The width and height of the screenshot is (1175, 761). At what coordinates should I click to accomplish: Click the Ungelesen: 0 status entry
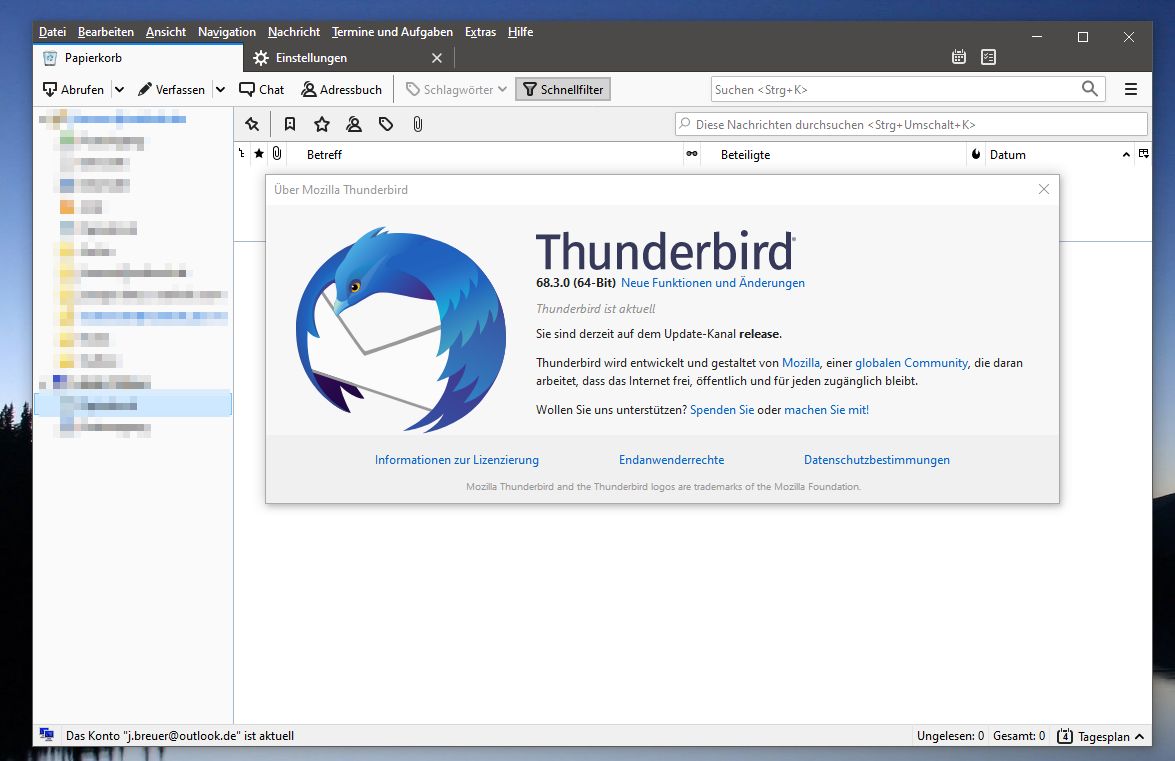(x=950, y=736)
